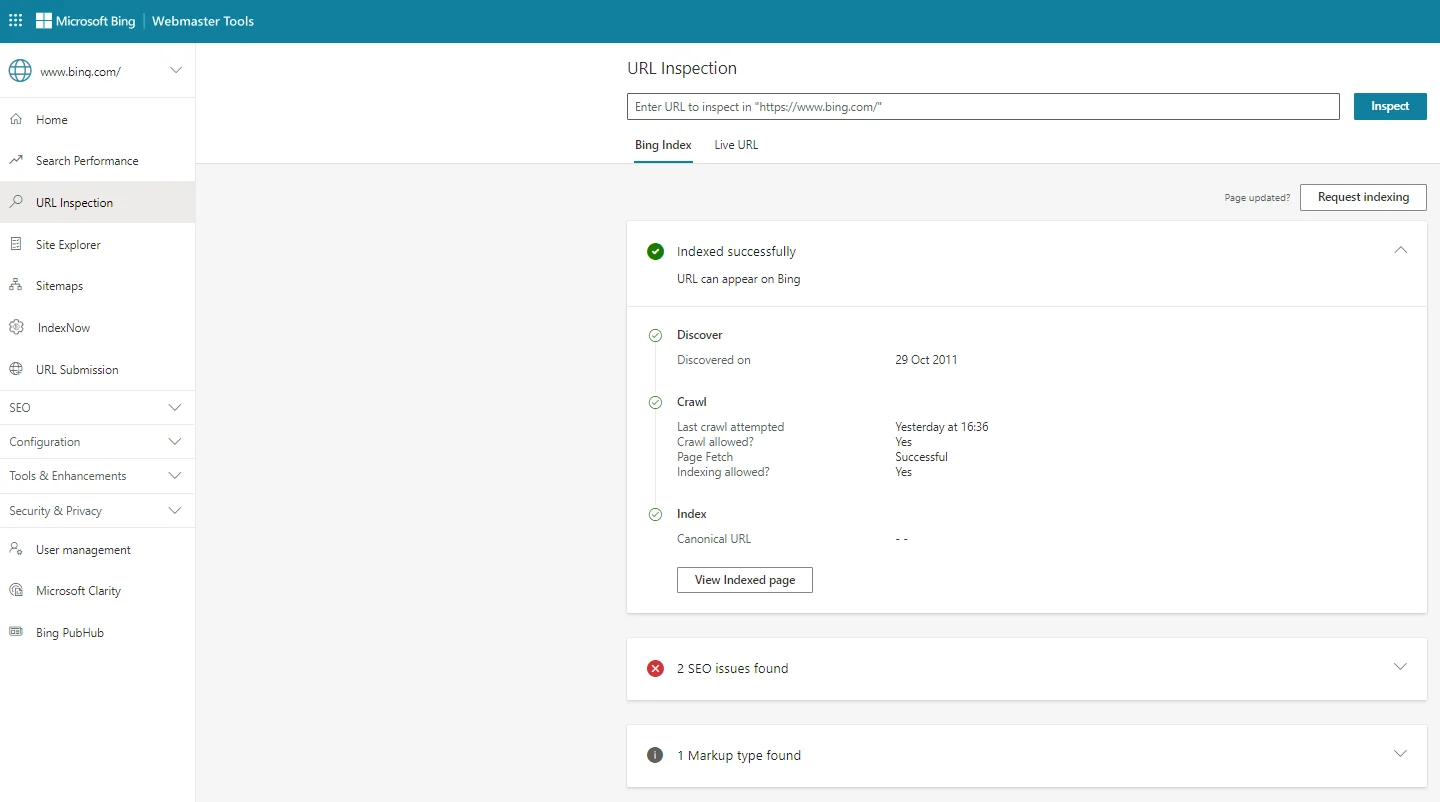Viewport: 1440px width, 802px height.
Task: Open User management
Action: click(83, 549)
